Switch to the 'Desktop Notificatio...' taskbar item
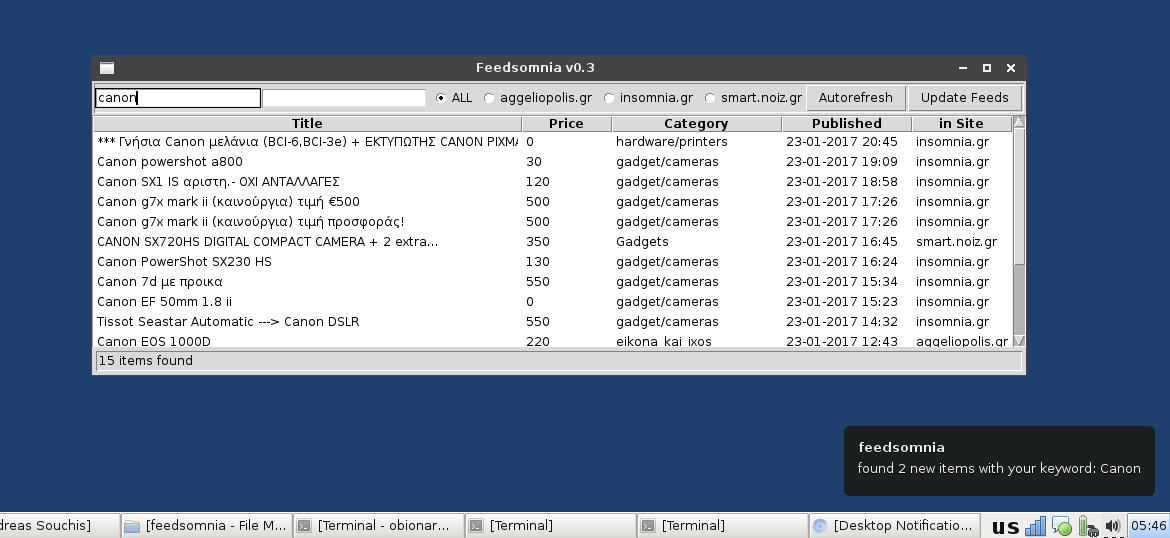The width and height of the screenshot is (1170, 538). [x=894, y=525]
